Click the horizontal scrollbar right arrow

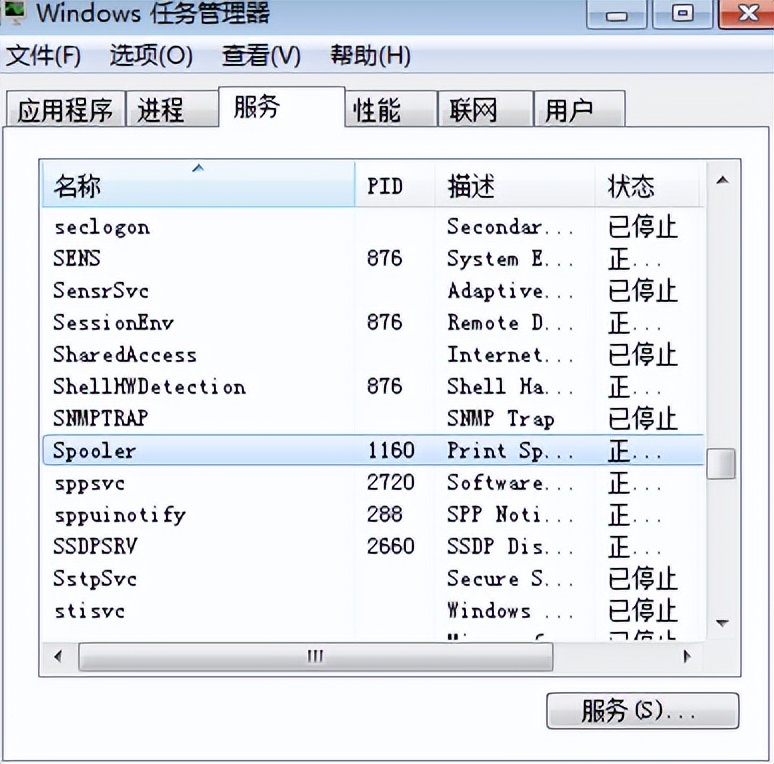pos(687,656)
